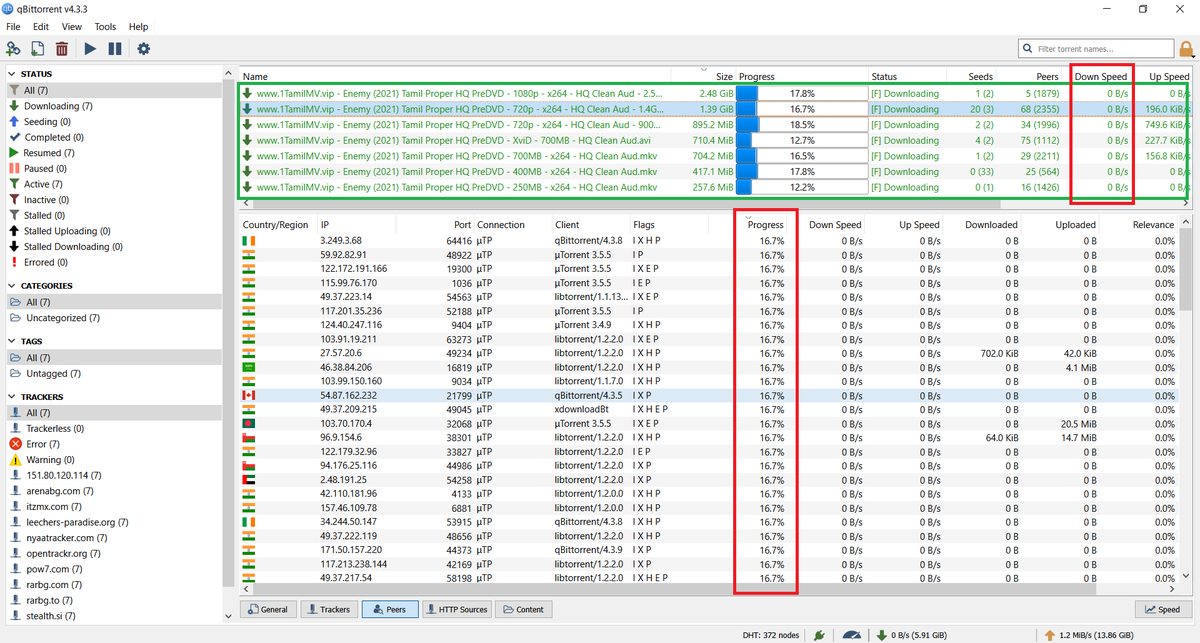
Task: Click the orange upload speed arrow in status bar
Action: coord(1049,634)
